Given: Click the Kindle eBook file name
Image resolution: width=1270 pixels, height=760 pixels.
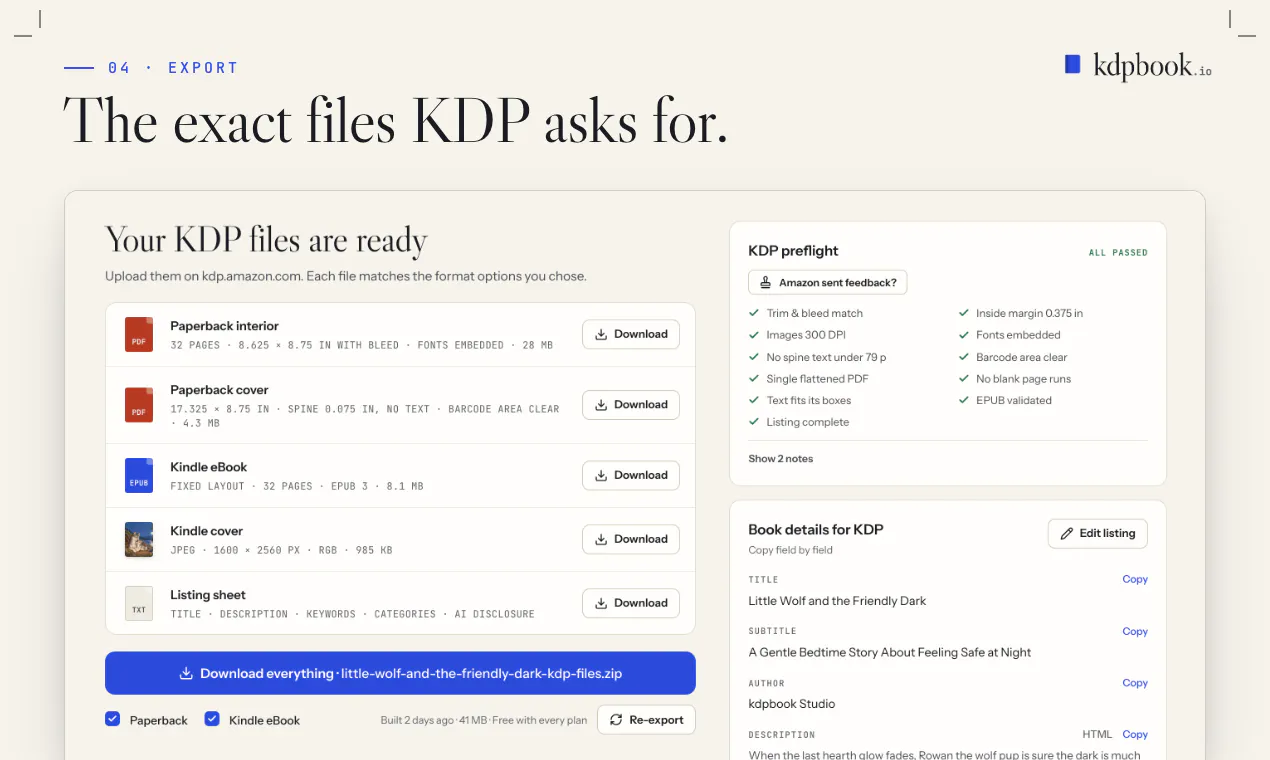Looking at the screenshot, I should (208, 467).
